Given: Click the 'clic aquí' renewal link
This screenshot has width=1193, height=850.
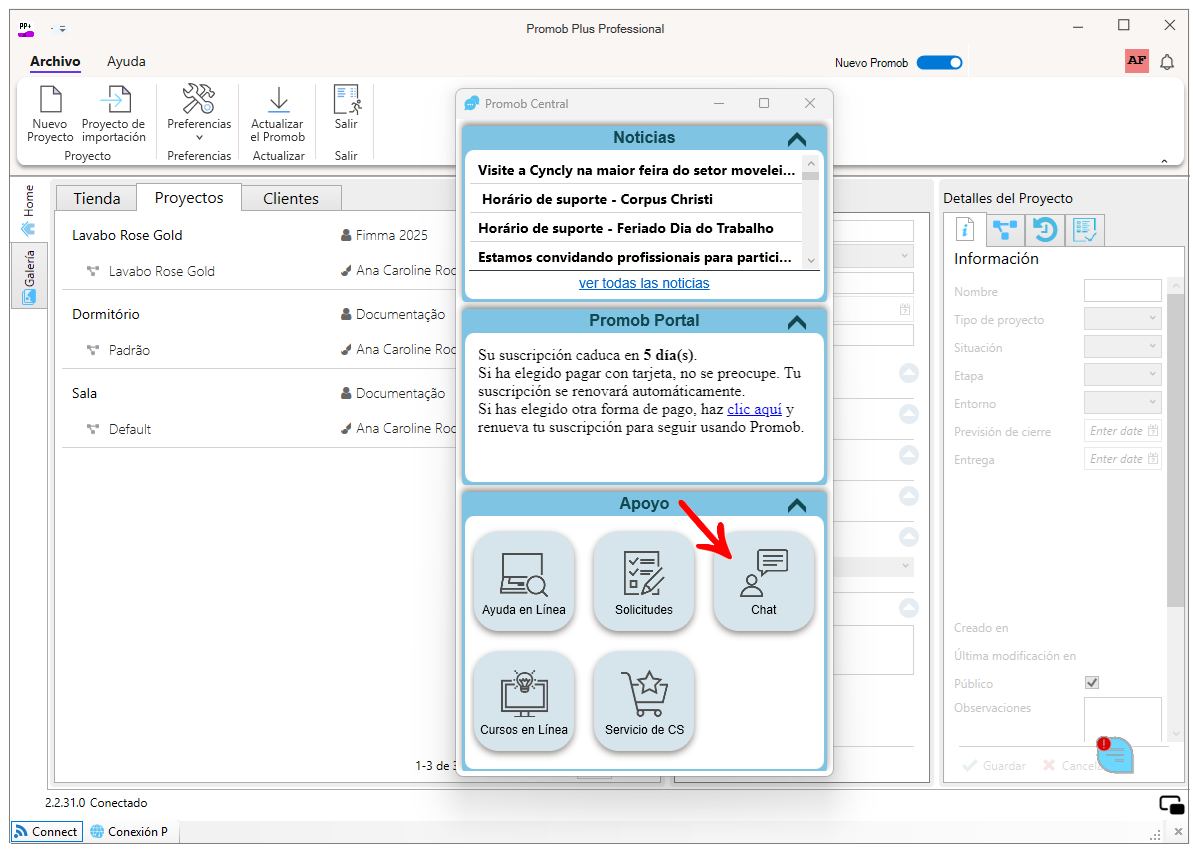Looking at the screenshot, I should coord(754,409).
